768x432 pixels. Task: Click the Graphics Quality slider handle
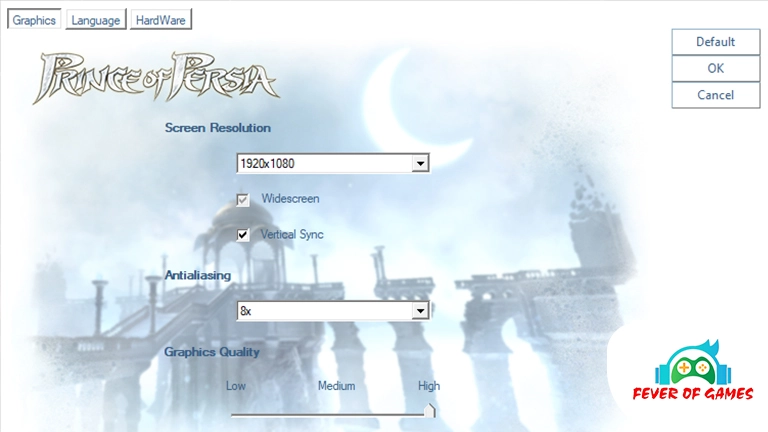coord(429,410)
